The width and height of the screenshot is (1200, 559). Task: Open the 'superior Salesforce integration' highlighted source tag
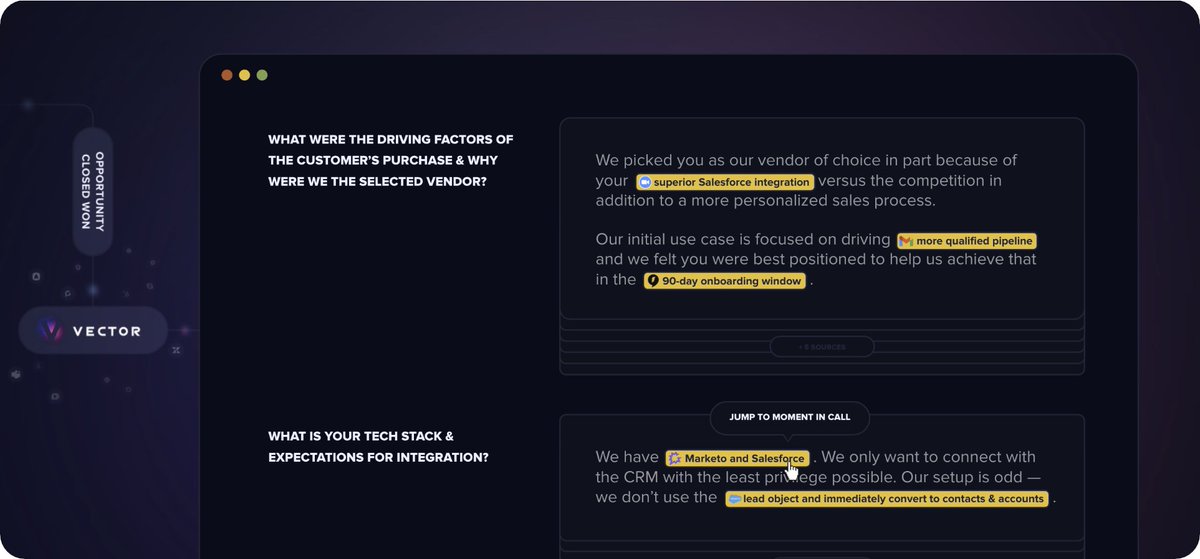(725, 182)
